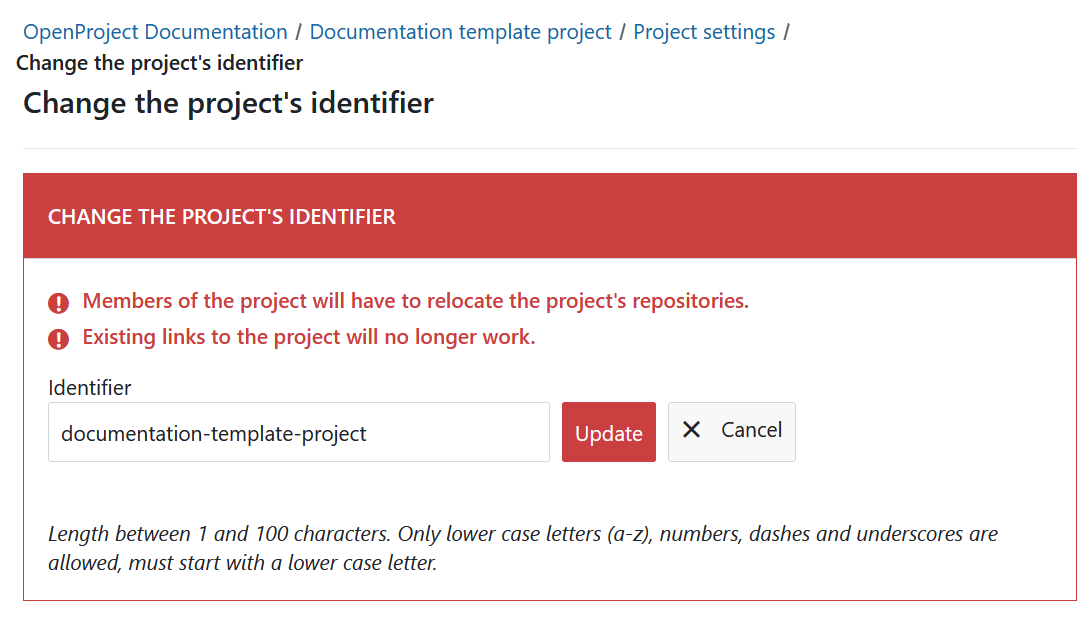The width and height of the screenshot is (1092, 624).
Task: Click the warning icon beside the broken links message
Action: [x=58, y=338]
